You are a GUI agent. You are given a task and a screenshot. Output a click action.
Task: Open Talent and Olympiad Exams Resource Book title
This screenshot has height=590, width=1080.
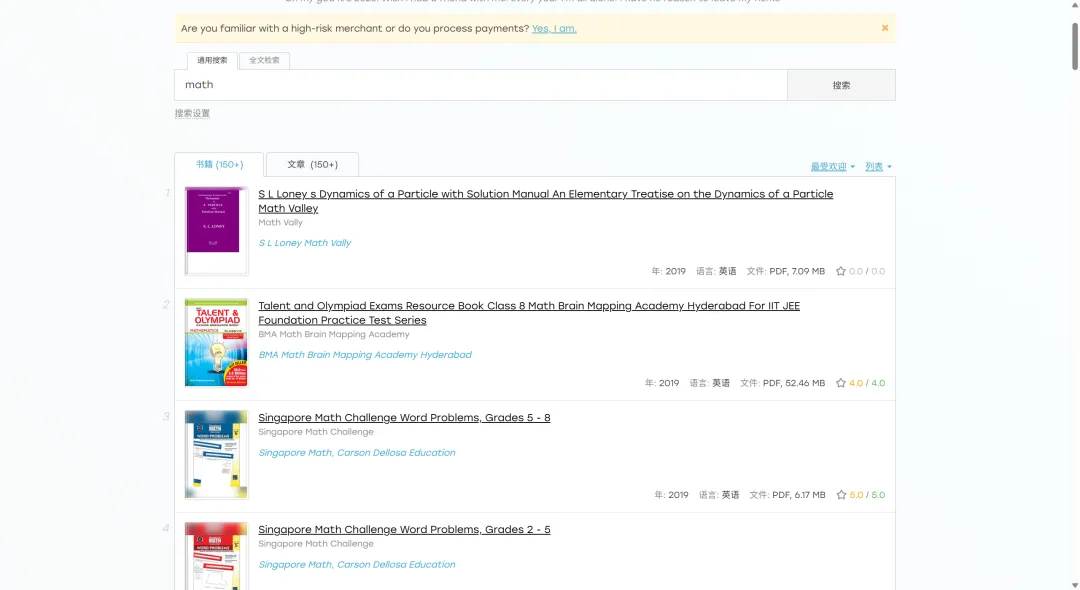tap(529, 313)
